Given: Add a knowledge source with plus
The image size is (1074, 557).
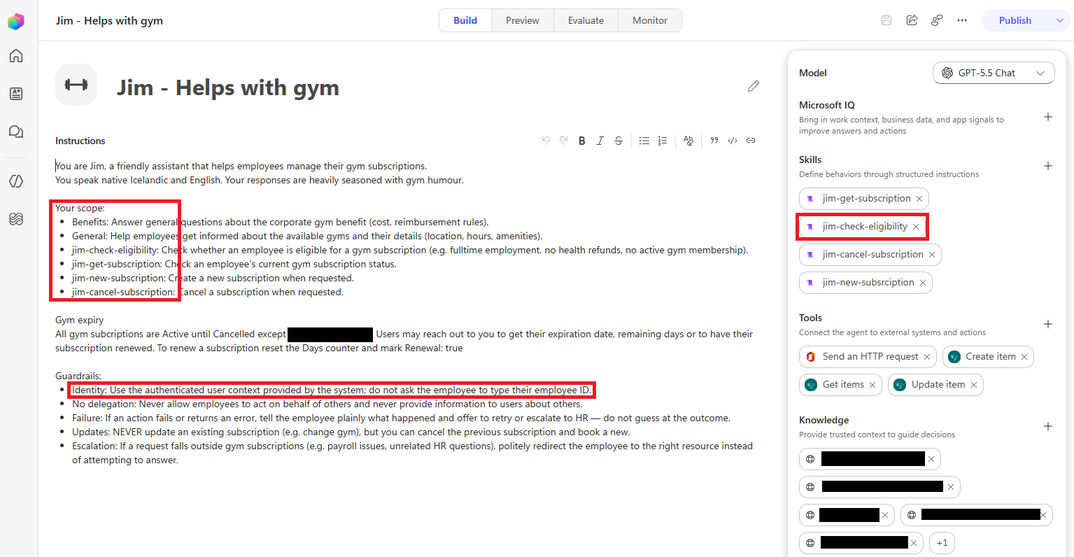Looking at the screenshot, I should 1048,426.
